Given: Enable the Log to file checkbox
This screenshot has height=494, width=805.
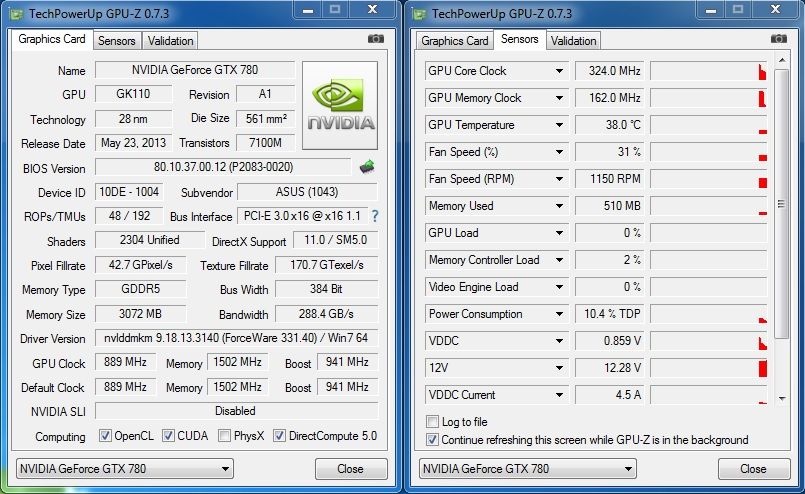Looking at the screenshot, I should click(433, 422).
